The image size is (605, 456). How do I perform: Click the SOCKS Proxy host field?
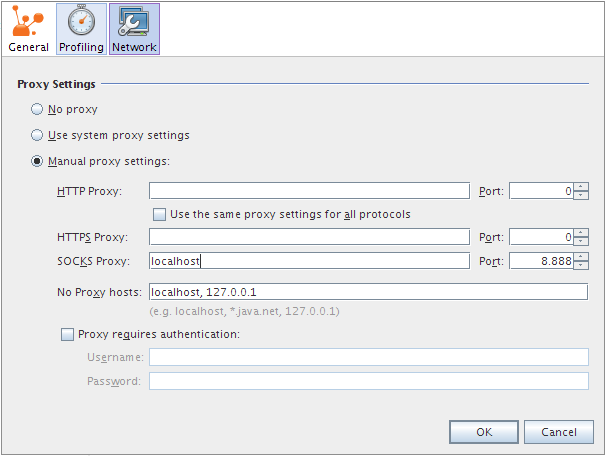pyautogui.click(x=309, y=261)
